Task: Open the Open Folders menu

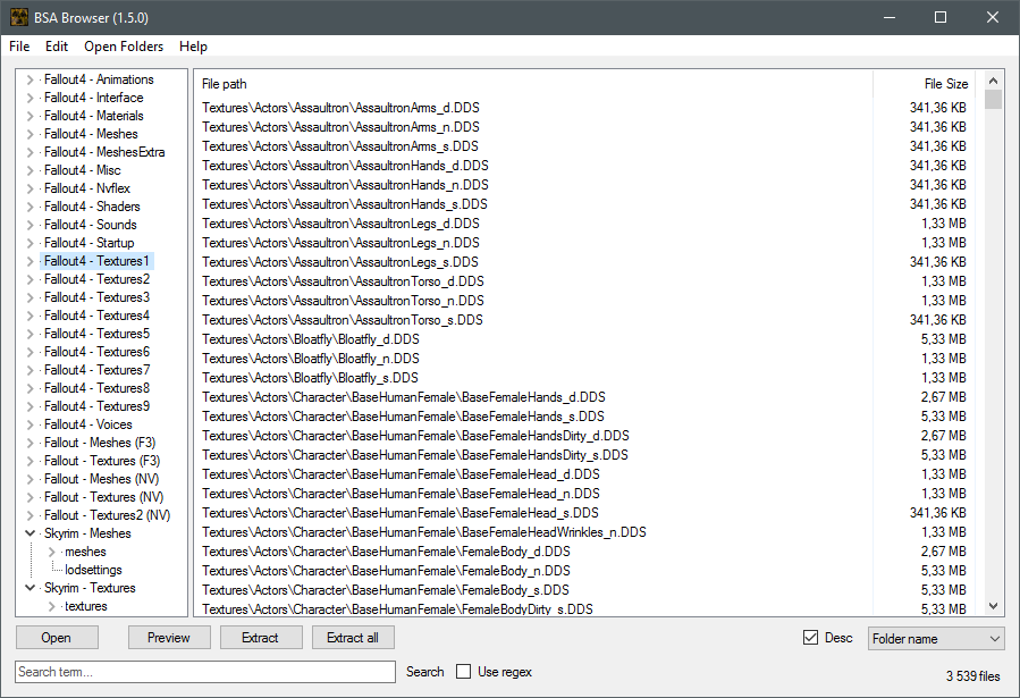Action: pyautogui.click(x=124, y=46)
